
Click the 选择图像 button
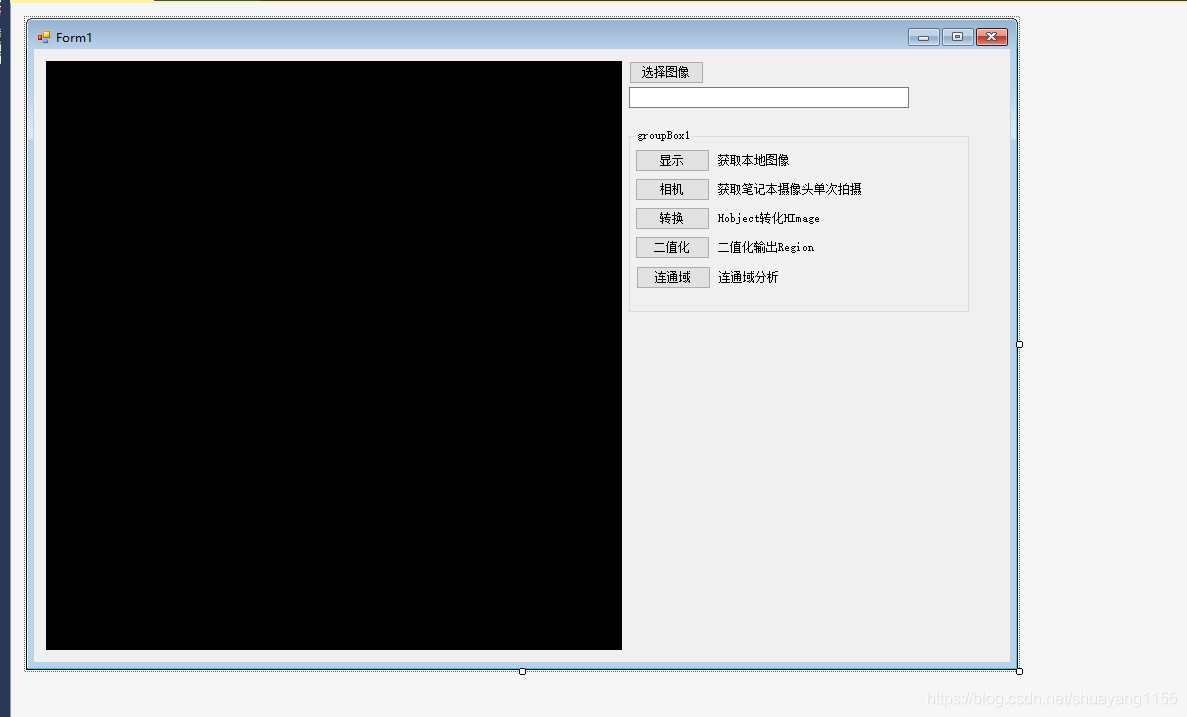[666, 72]
